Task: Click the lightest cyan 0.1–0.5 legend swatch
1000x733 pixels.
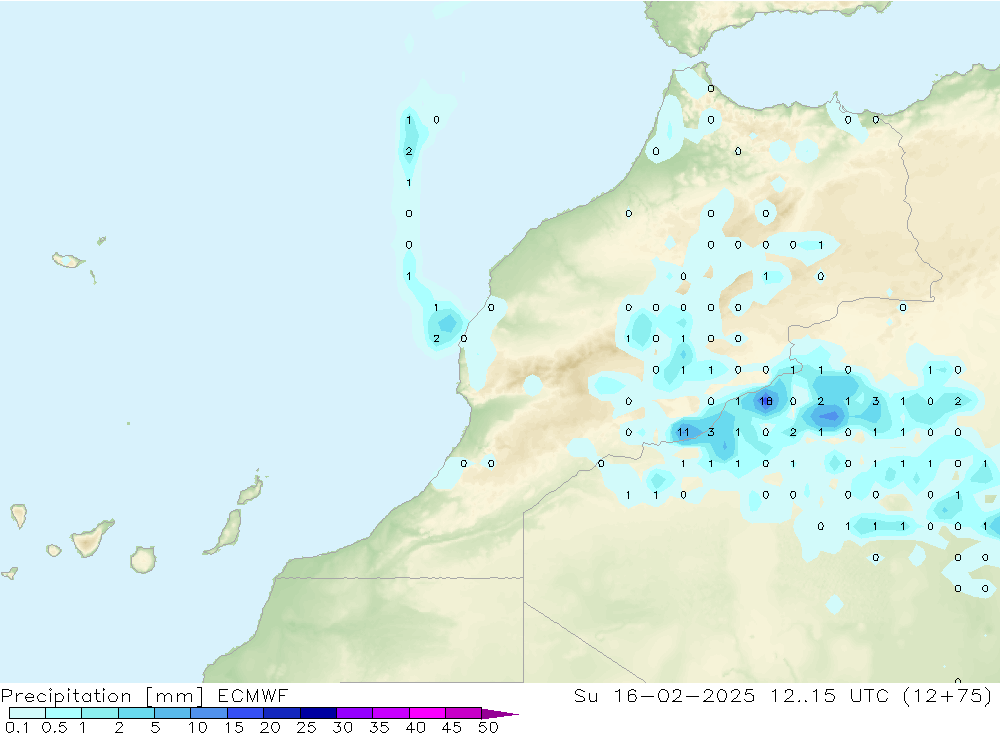Action: click(27, 713)
